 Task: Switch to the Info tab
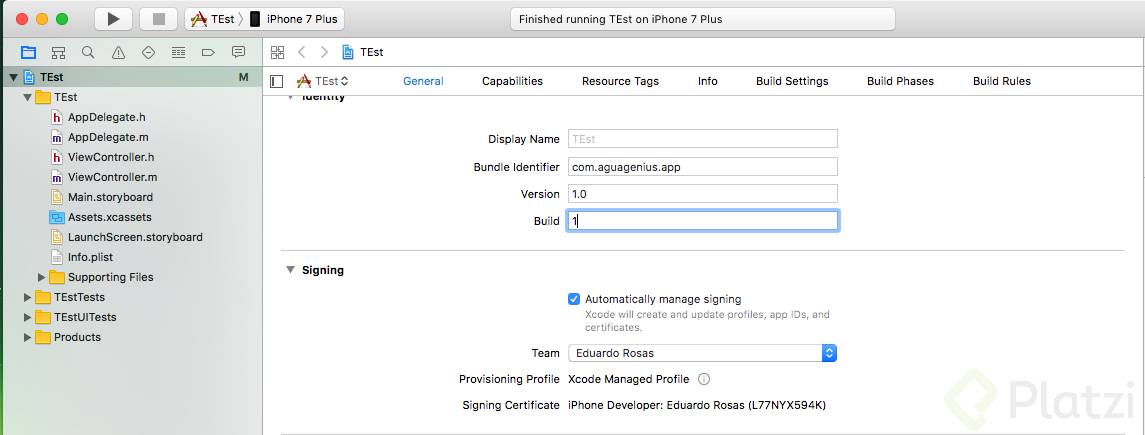tap(708, 81)
